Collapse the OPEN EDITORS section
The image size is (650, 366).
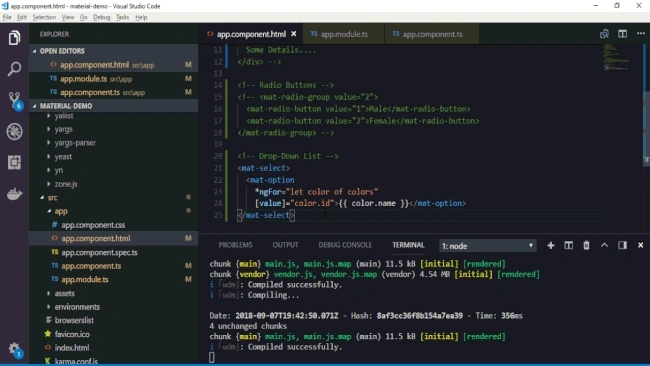tap(113, 51)
